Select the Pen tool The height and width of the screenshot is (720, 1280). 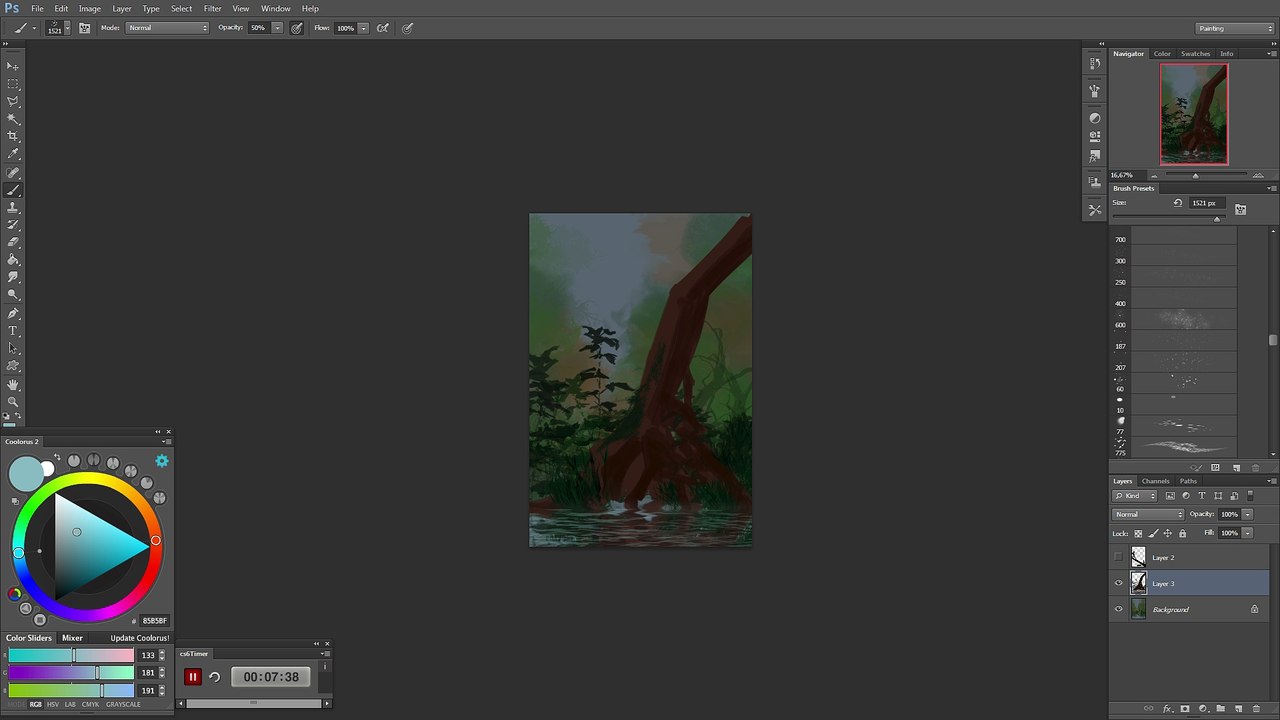13,313
